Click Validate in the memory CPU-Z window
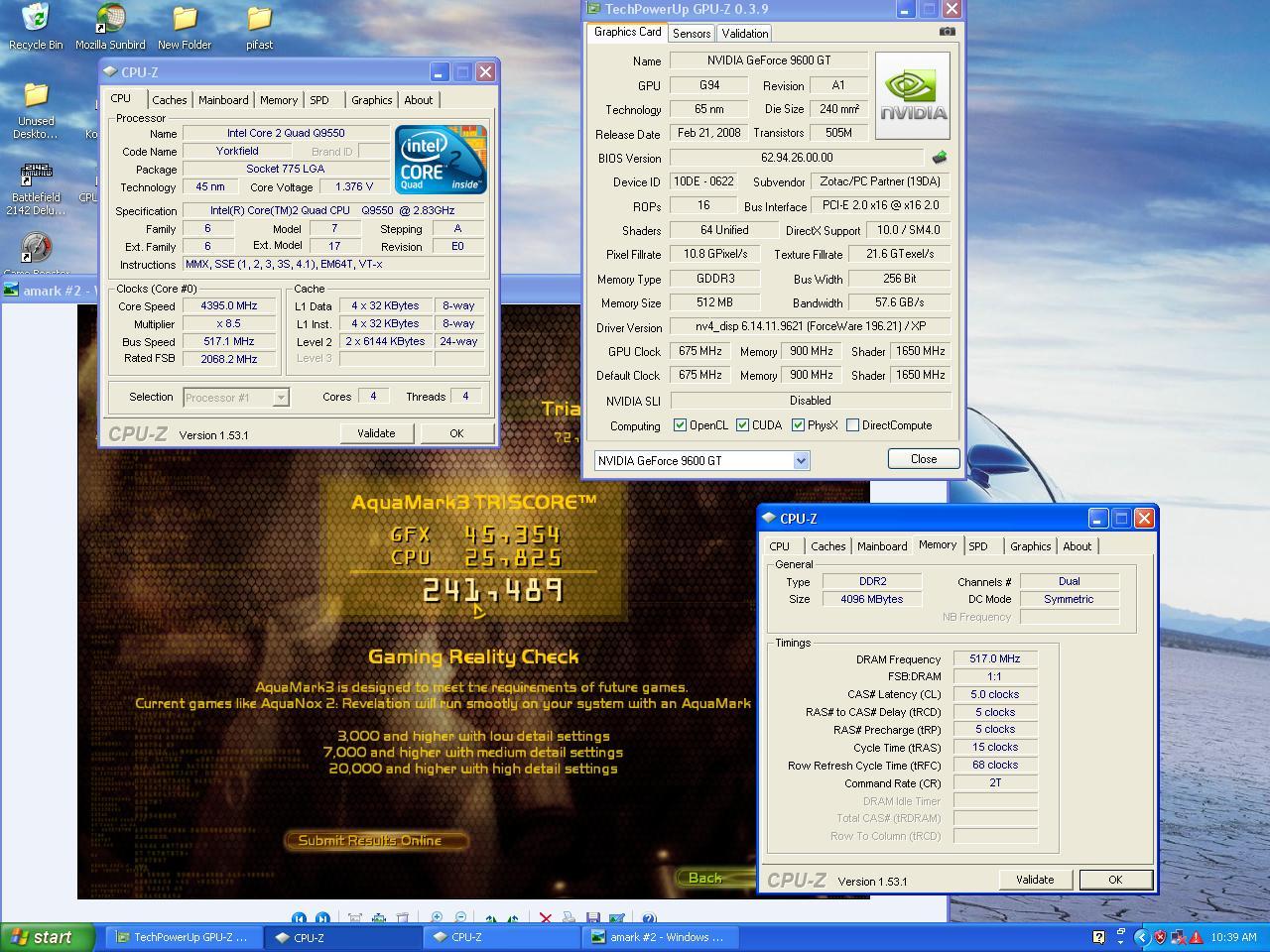The width and height of the screenshot is (1270, 952). 1035,880
